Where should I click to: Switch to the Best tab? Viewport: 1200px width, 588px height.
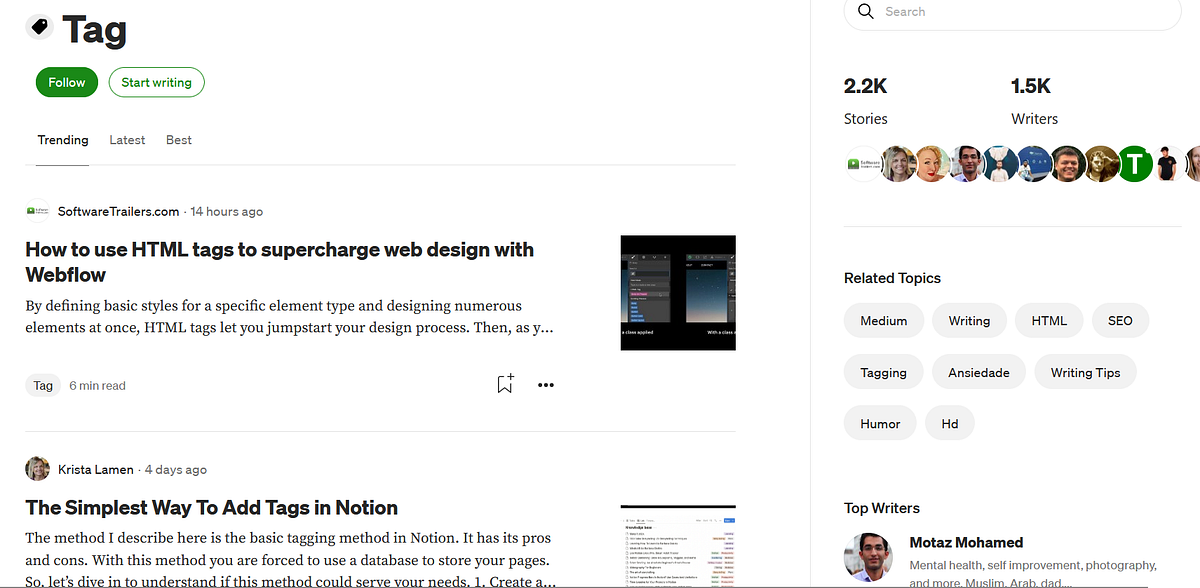point(179,140)
